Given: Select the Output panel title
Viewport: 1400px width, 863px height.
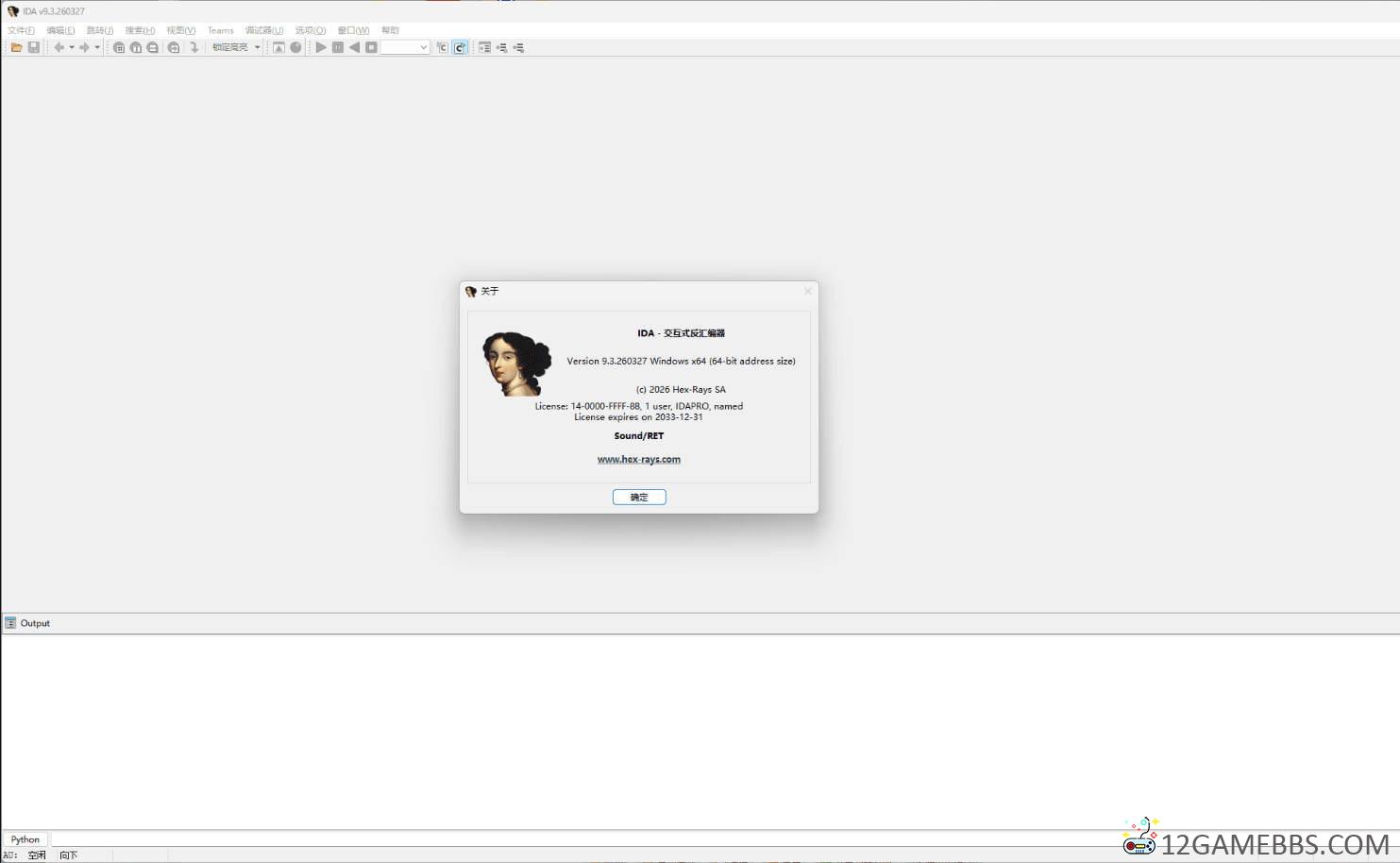Looking at the screenshot, I should coord(35,623).
